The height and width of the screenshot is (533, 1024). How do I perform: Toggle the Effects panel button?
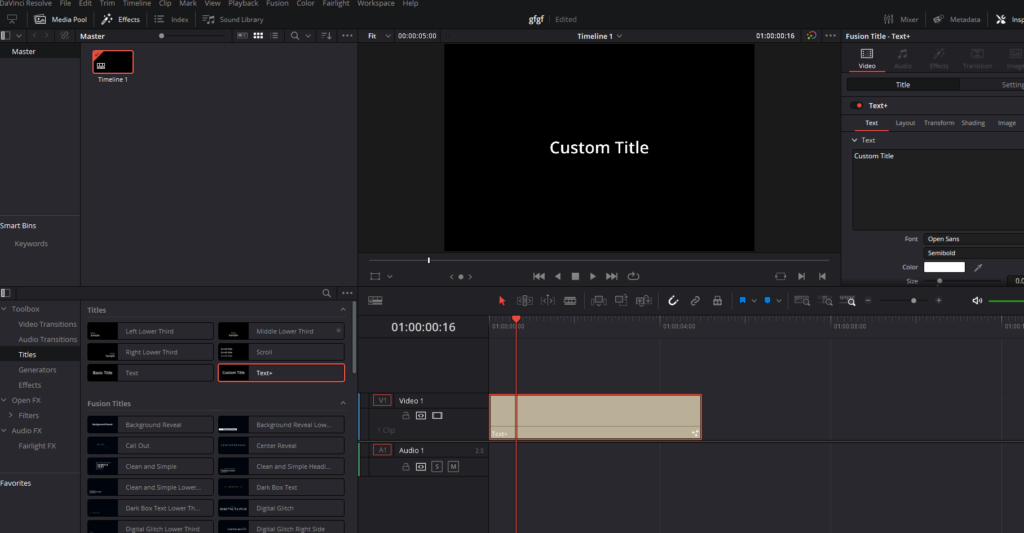(121, 19)
